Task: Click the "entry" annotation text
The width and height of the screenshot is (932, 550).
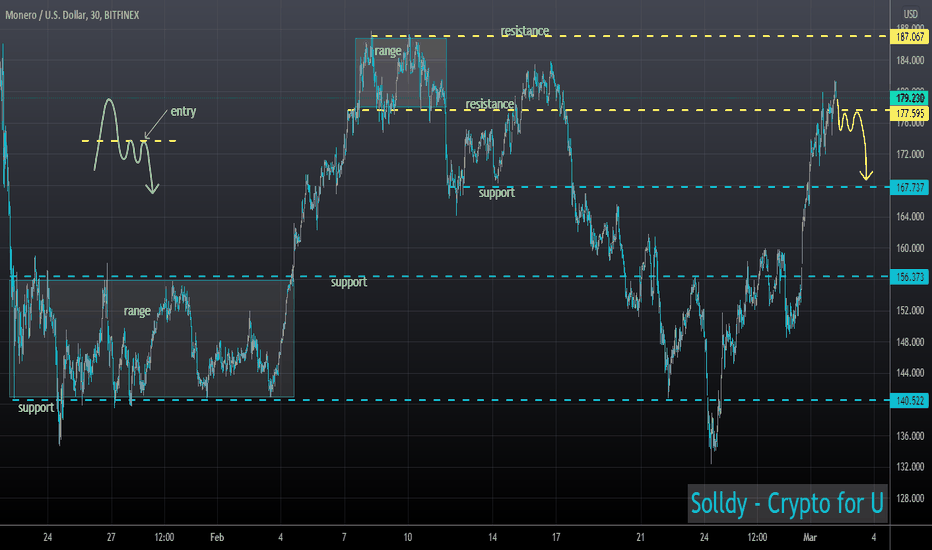Action: (x=183, y=112)
